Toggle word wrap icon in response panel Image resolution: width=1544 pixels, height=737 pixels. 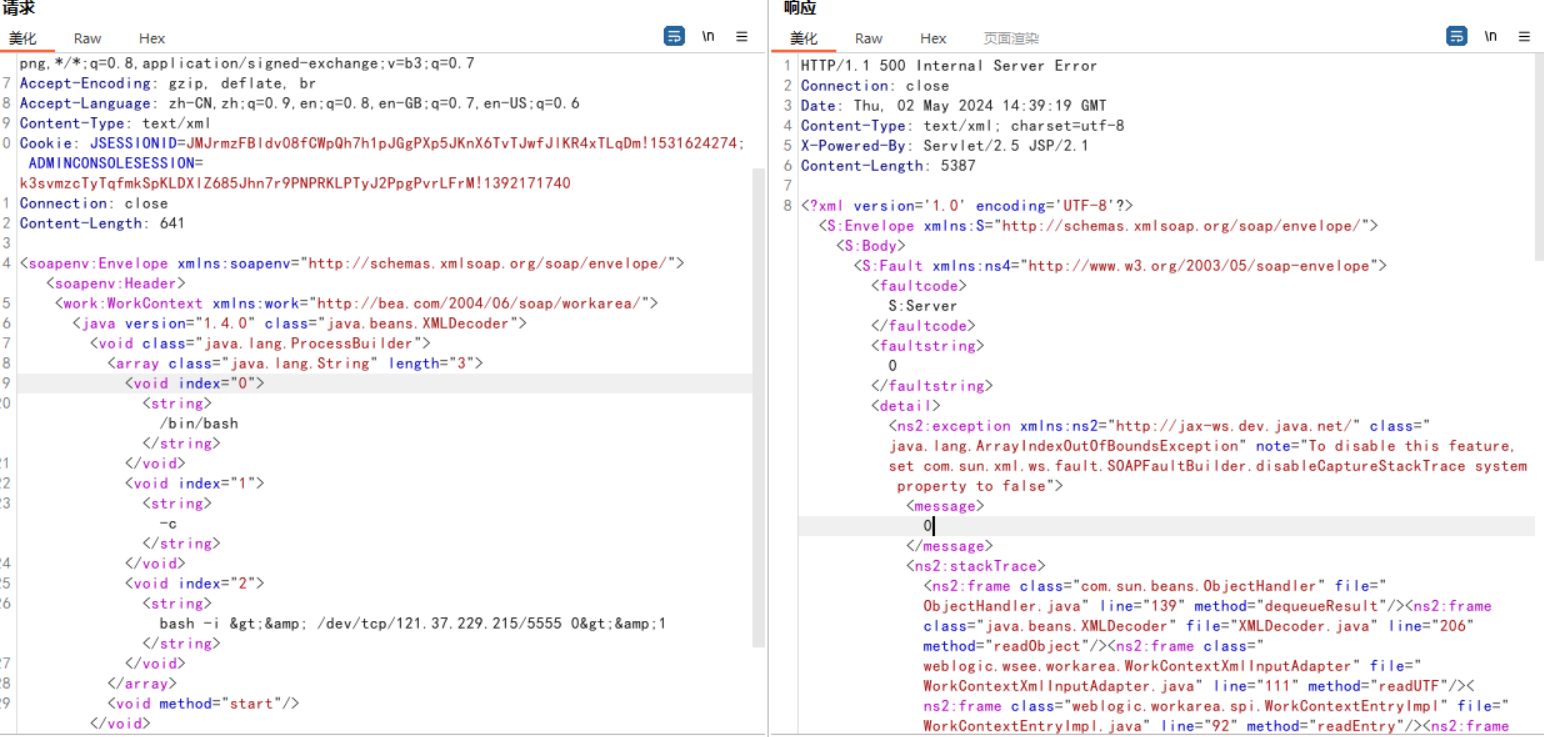1457,36
